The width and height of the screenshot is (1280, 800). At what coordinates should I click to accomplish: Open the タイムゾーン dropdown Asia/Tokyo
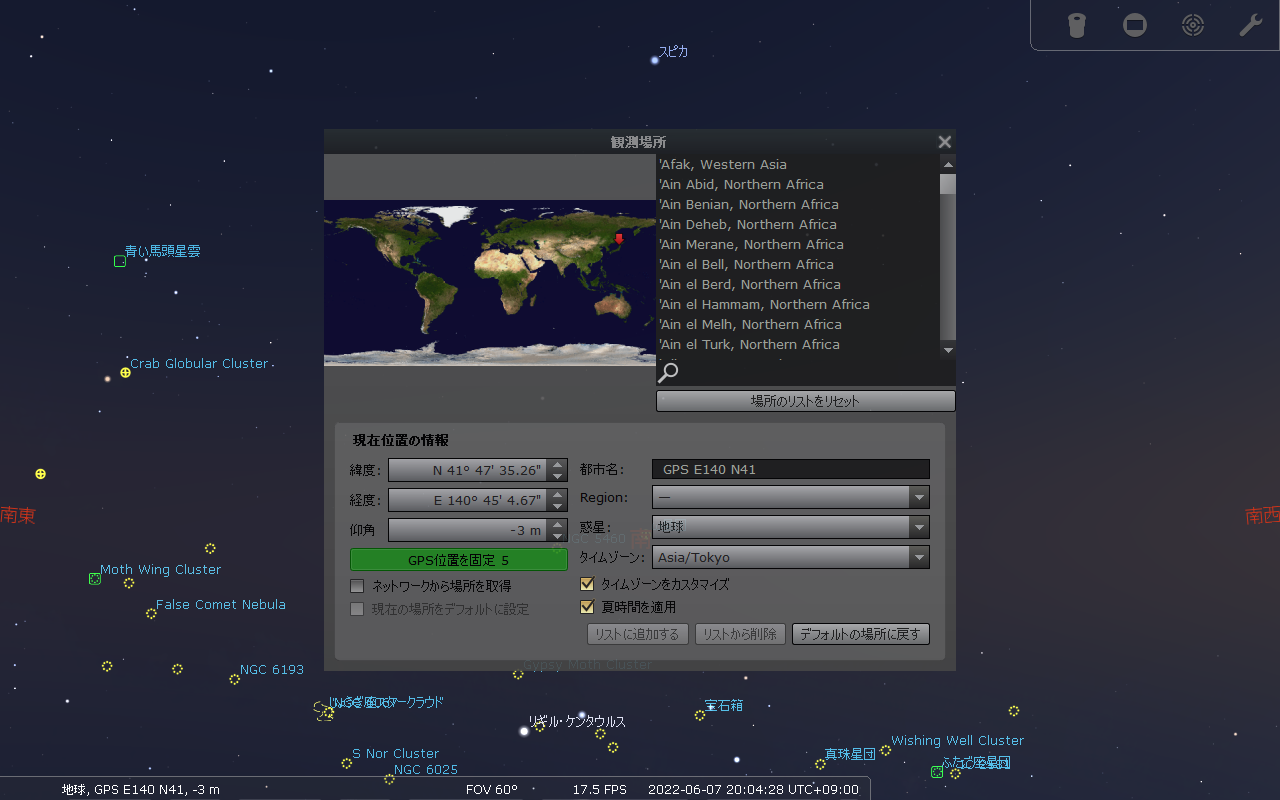(x=791, y=557)
